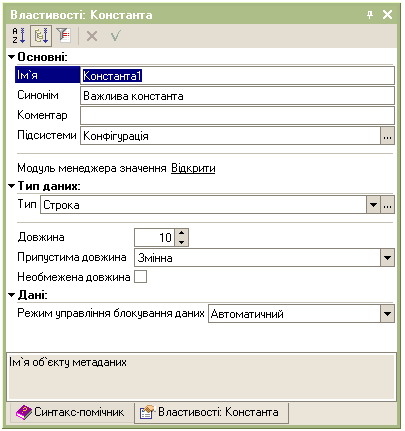Click into the empty Коментар field
Image resolution: width=405 pixels, height=431 pixels.
[x=237, y=116]
